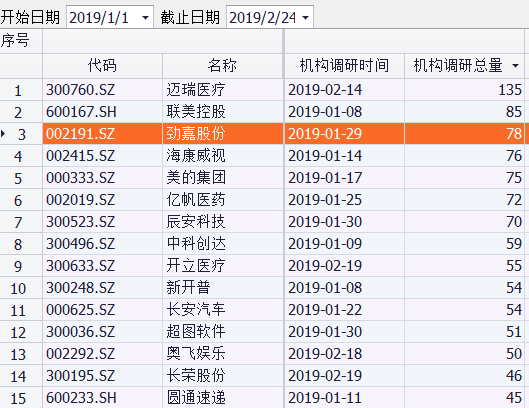Click the 机构调研总量 column header
Image resolution: width=529 pixels, height=408 pixels.
(x=464, y=65)
